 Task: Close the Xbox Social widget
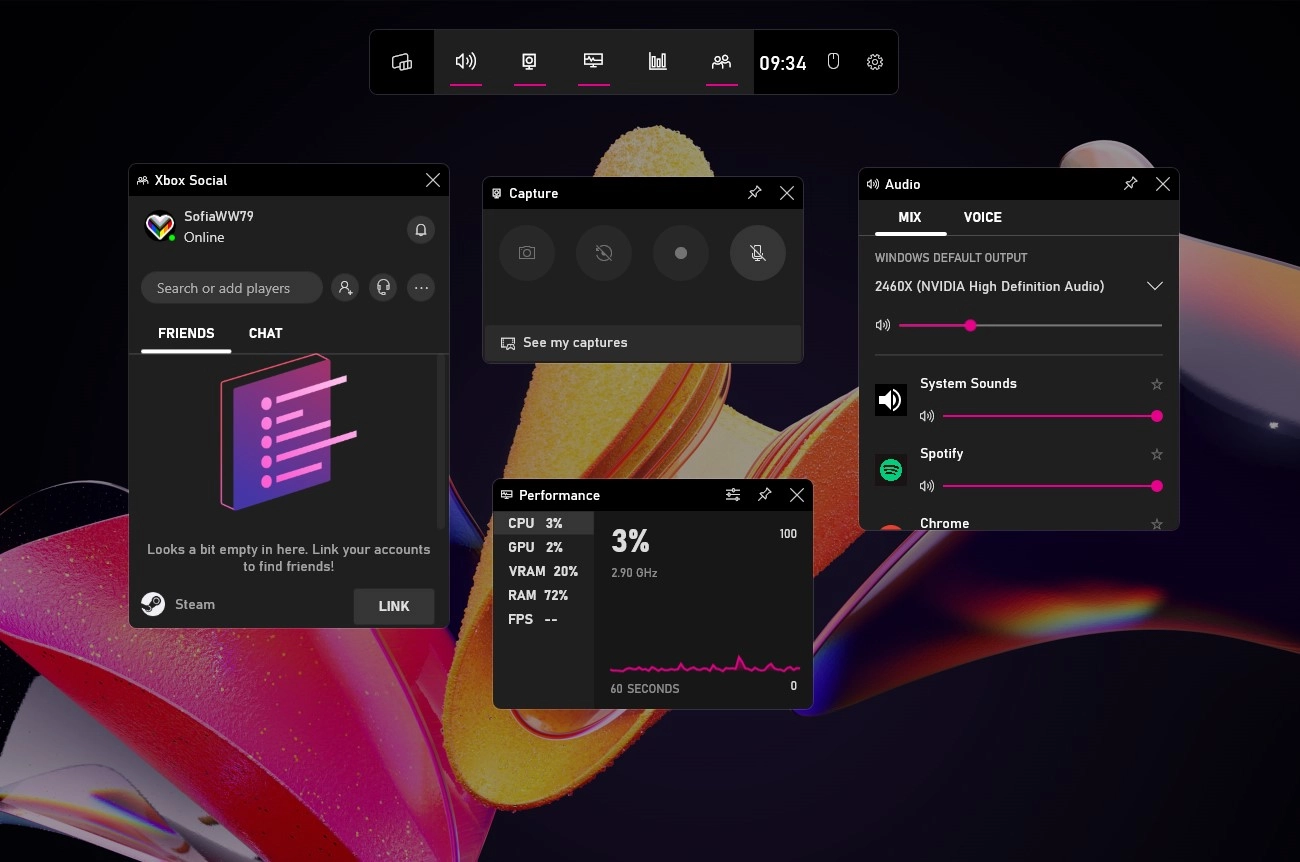[x=433, y=180]
